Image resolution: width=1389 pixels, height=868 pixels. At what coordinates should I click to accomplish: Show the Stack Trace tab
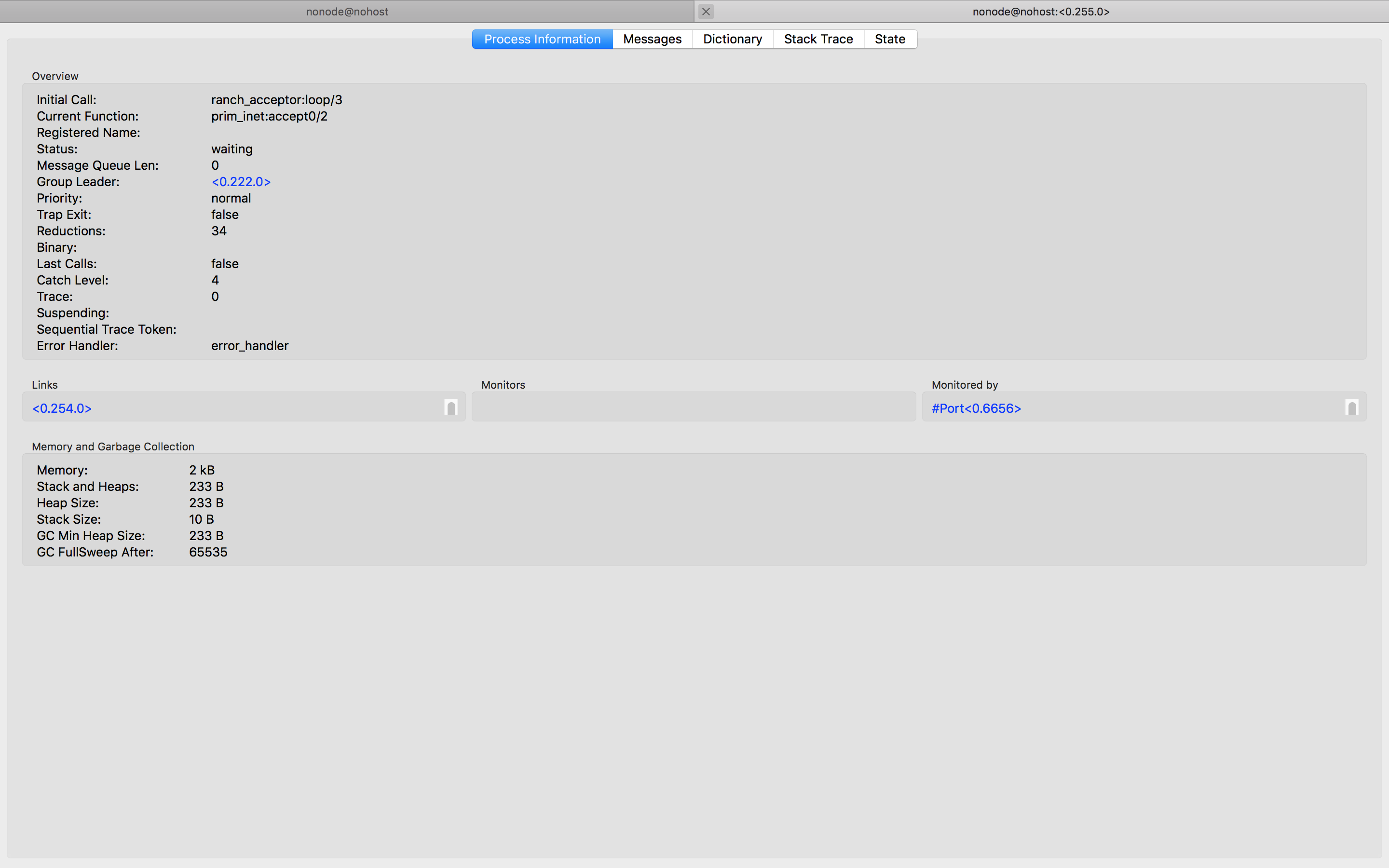coord(818,39)
